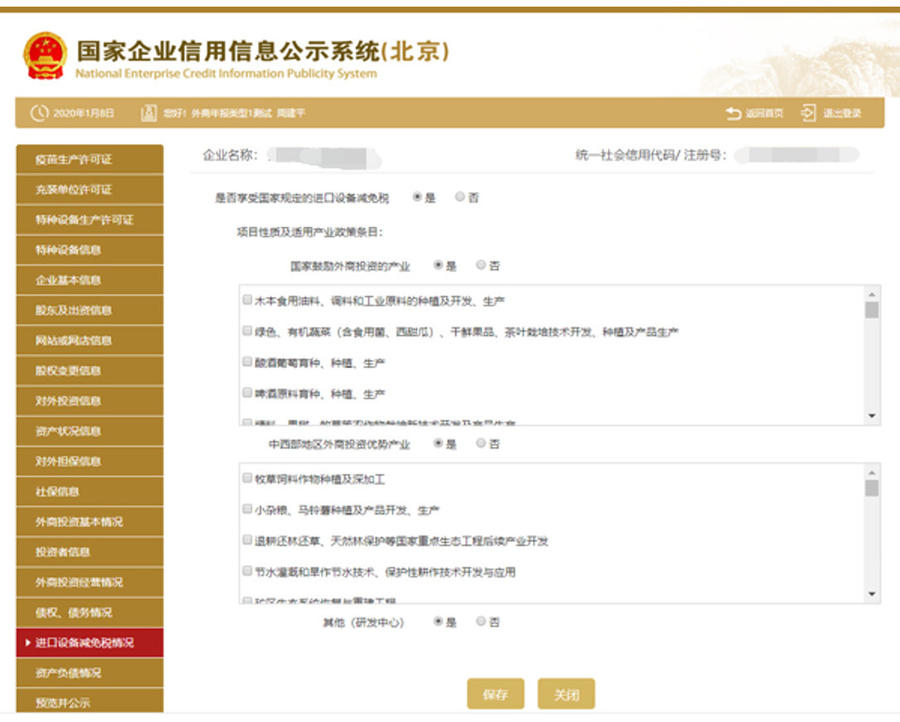Switch to 债权、债务情况 page
The image size is (900, 722).
[90, 612]
